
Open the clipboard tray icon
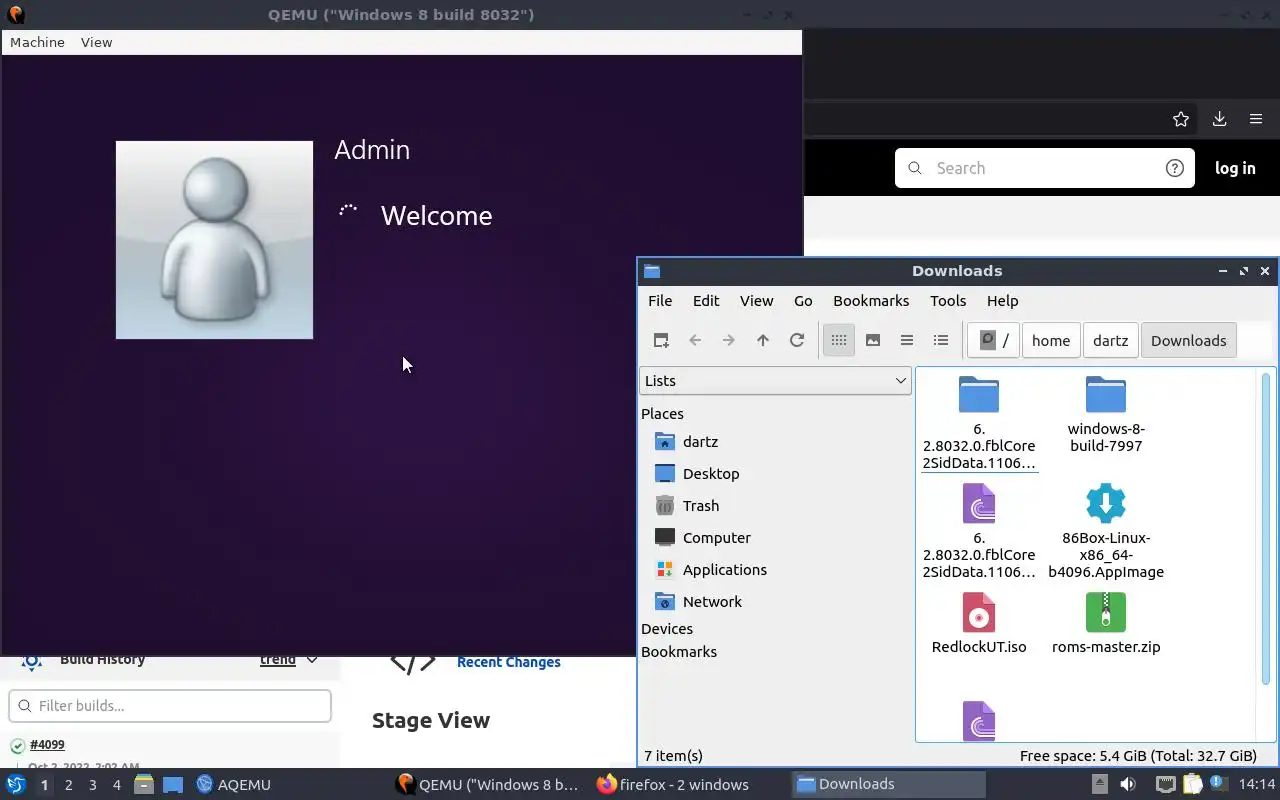[x=1192, y=784]
